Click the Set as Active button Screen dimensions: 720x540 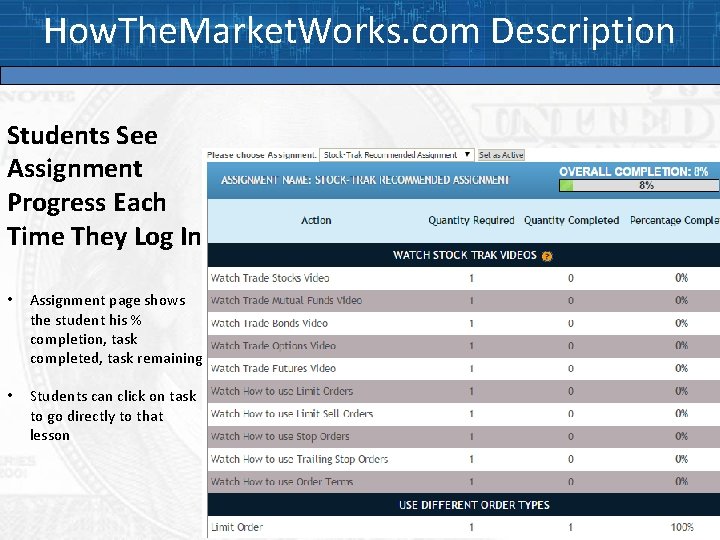click(x=501, y=155)
